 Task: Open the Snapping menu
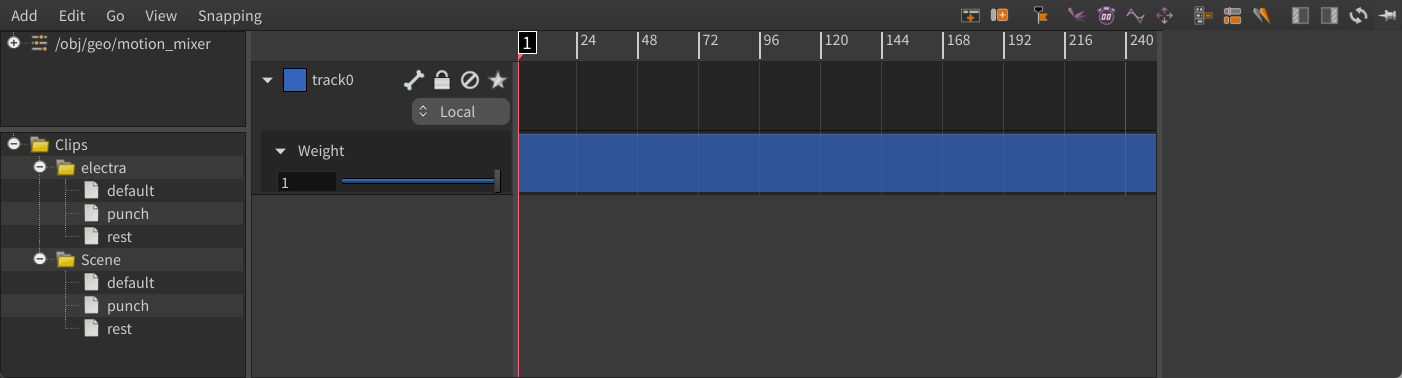(230, 16)
